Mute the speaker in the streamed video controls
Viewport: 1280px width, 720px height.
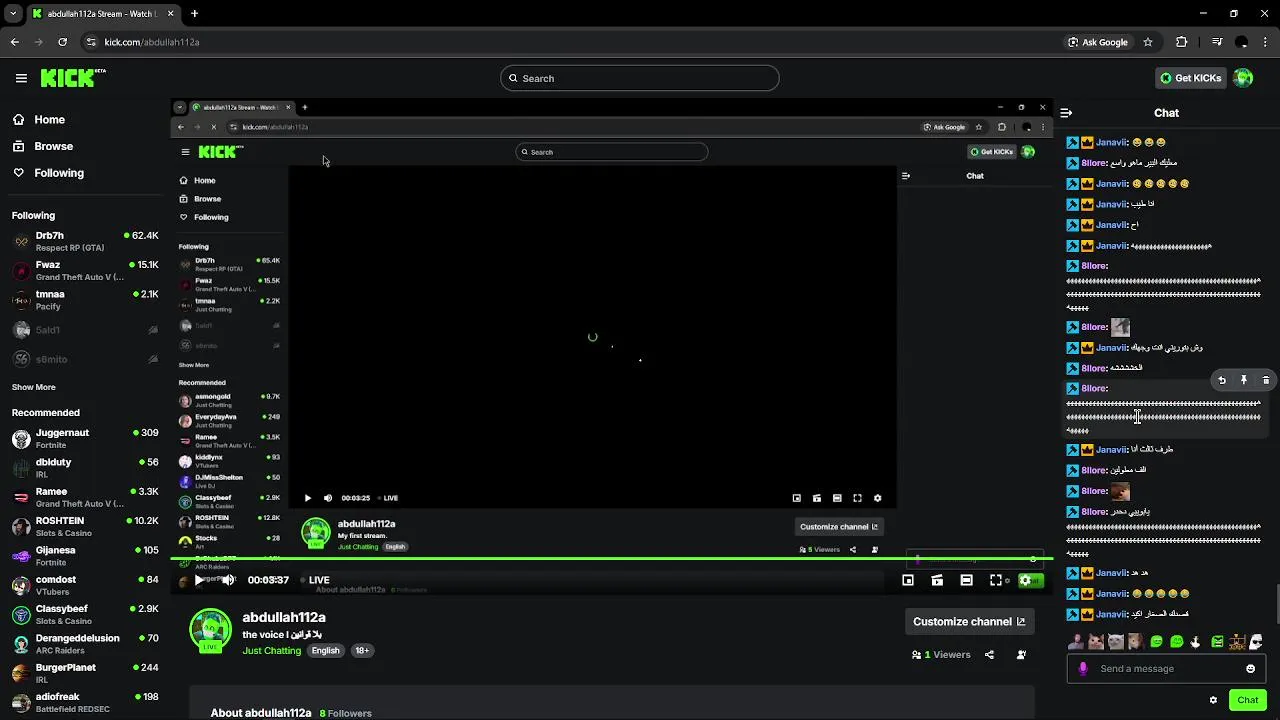point(327,498)
